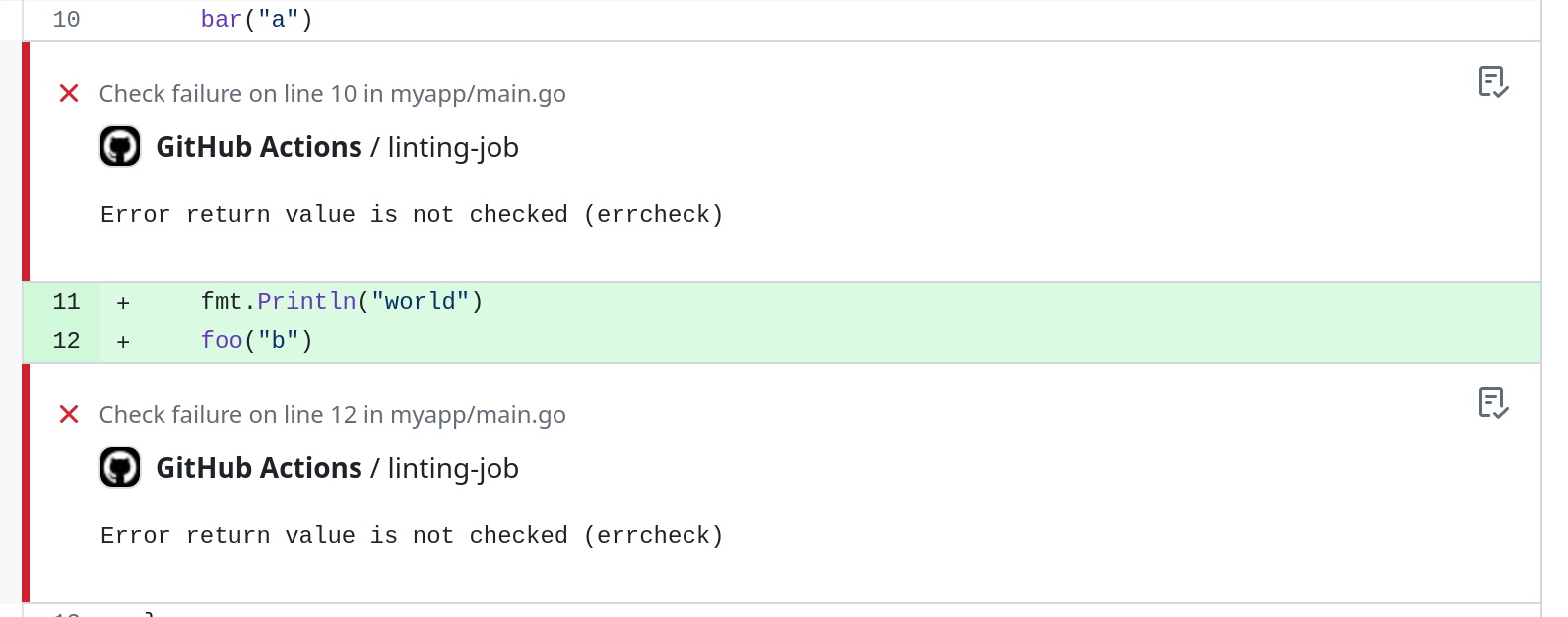Click the myapp/main.go path in the line 10 failure
Image resolution: width=1568 pixels, height=617 pixels.
pos(480,93)
